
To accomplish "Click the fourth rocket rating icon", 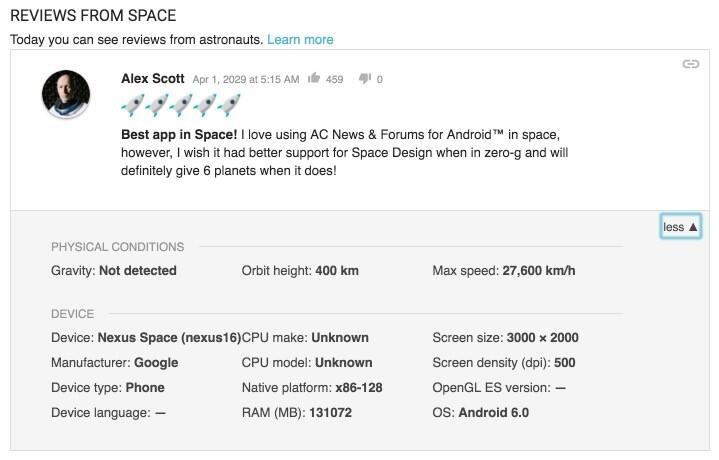I will pos(205,105).
